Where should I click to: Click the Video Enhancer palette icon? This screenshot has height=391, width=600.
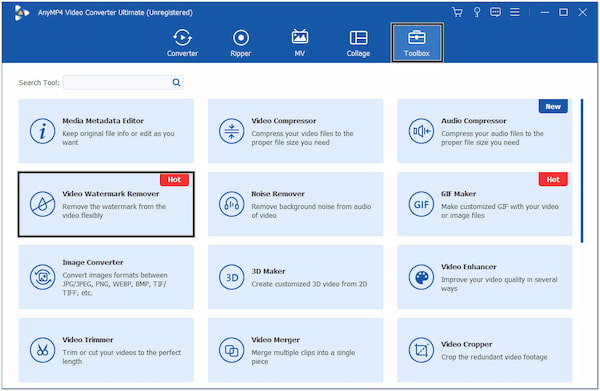coord(421,277)
